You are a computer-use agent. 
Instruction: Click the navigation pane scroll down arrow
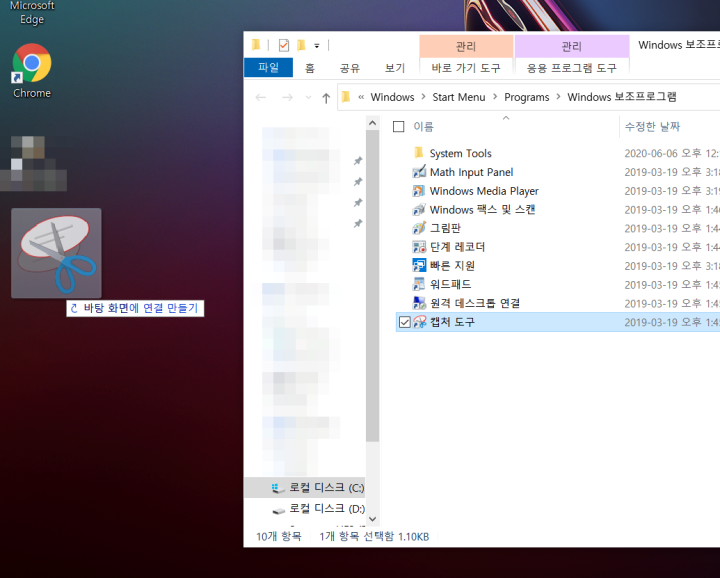(372, 519)
